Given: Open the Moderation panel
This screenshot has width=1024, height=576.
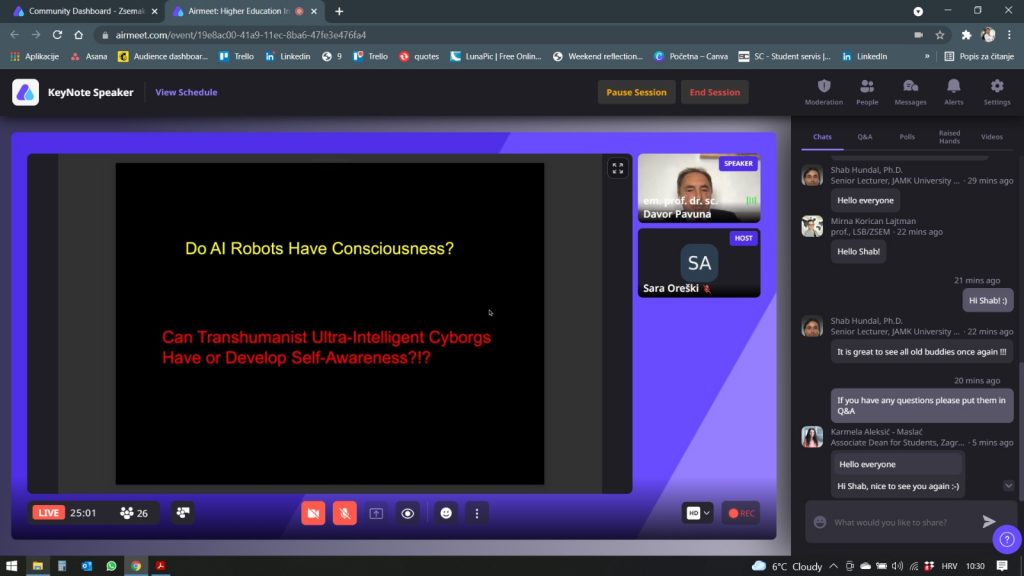Looking at the screenshot, I should tap(824, 92).
